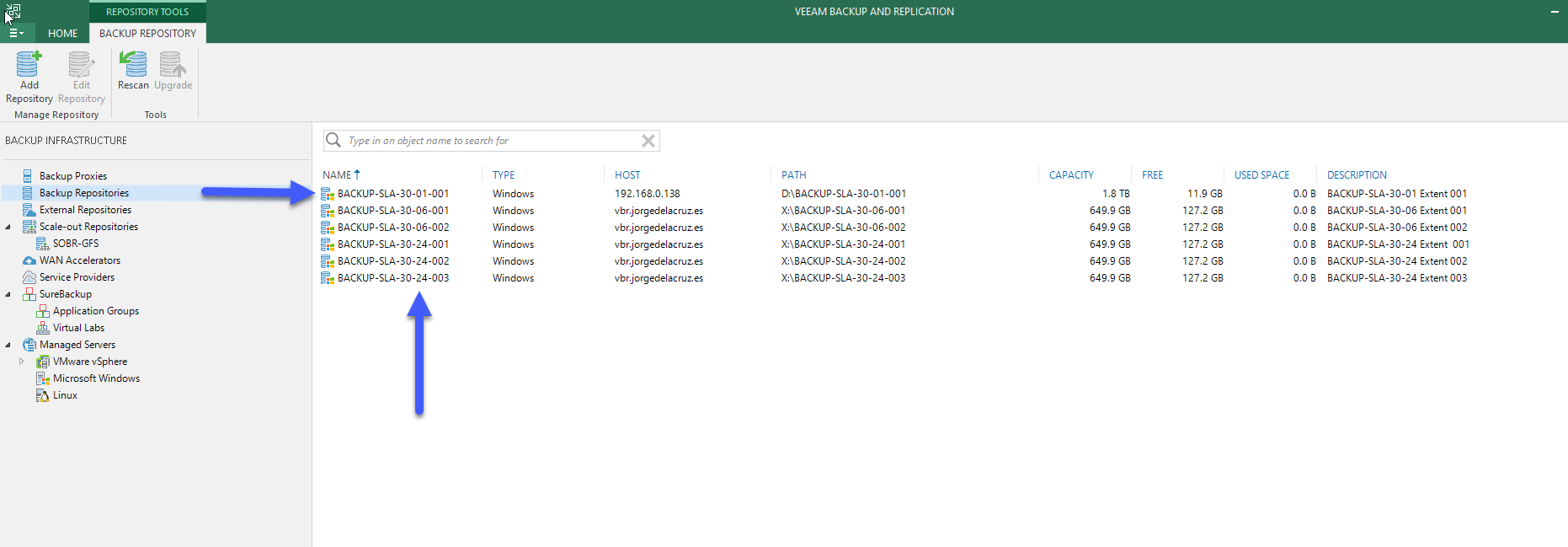
Task: Switch to the Home tab
Action: pyautogui.click(x=62, y=33)
